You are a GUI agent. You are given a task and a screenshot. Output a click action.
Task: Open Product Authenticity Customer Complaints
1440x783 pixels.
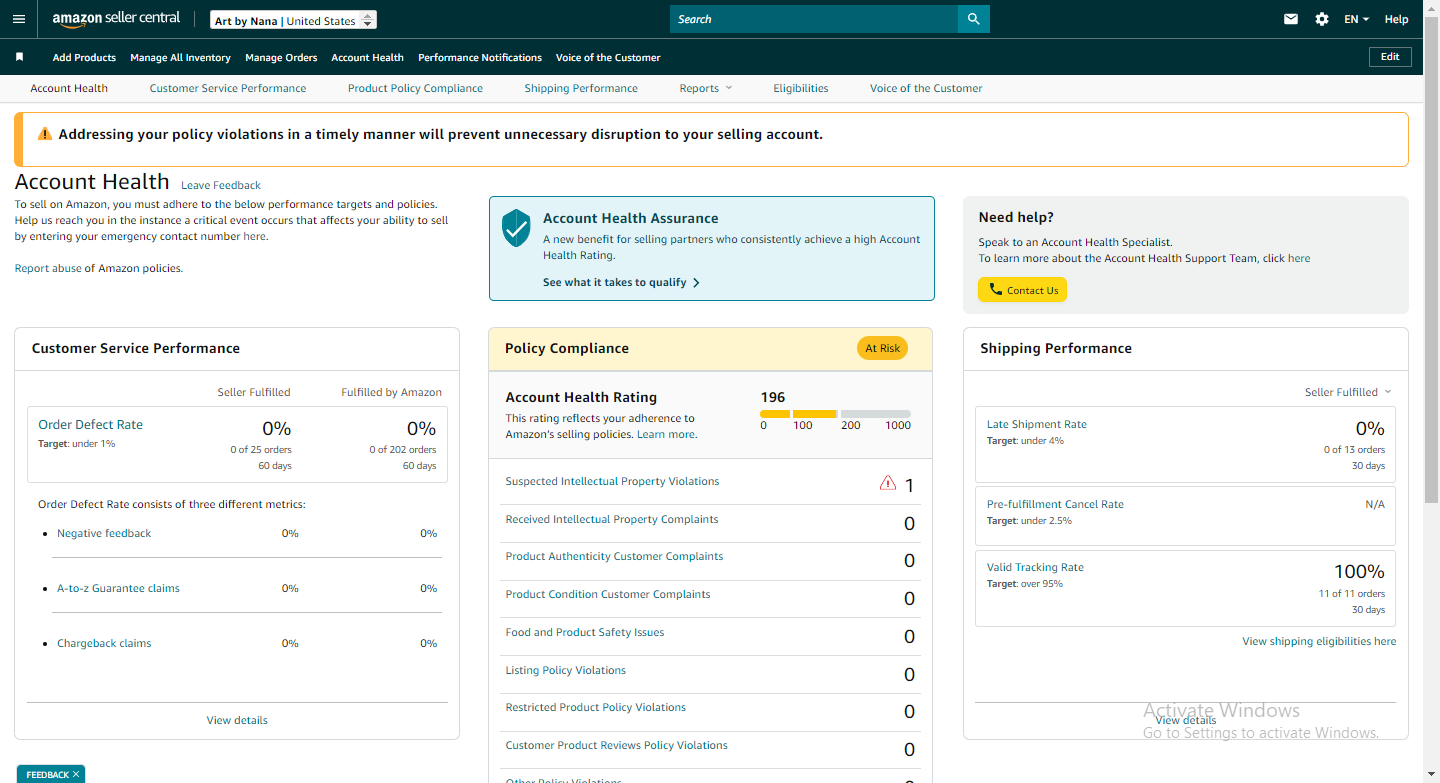614,556
